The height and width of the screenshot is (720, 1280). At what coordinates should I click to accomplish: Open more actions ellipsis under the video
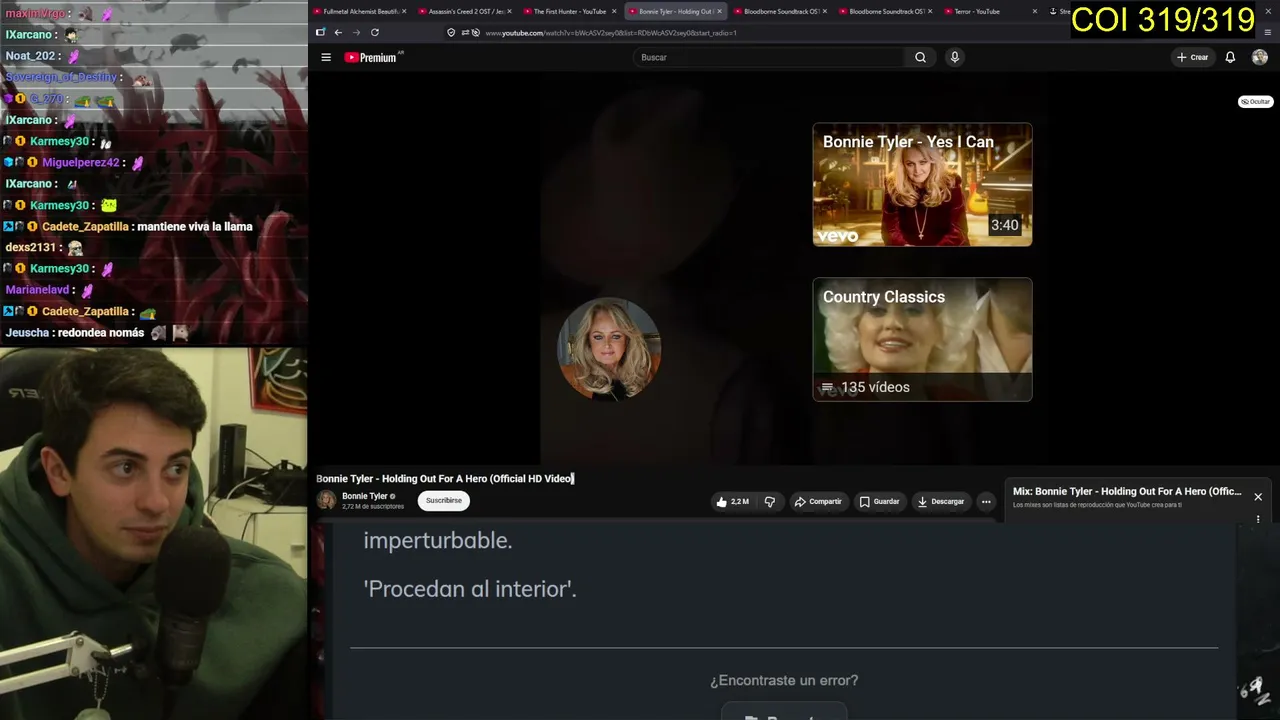click(x=986, y=502)
